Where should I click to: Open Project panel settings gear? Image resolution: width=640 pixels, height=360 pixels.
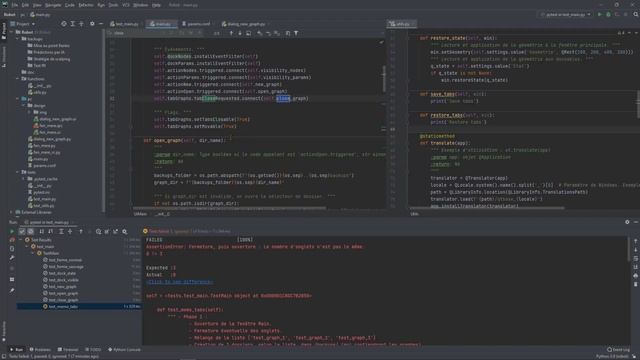(x=92, y=24)
